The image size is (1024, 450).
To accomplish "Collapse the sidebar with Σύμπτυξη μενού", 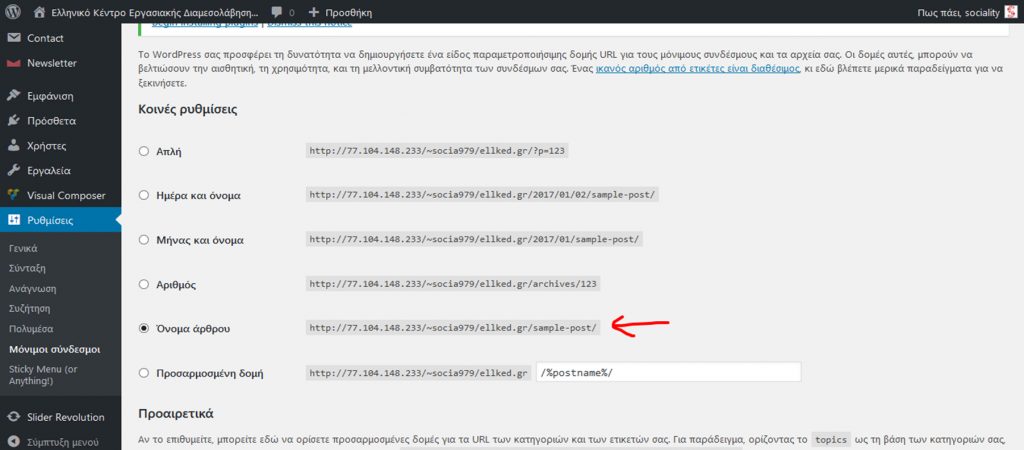I will click(x=62, y=441).
